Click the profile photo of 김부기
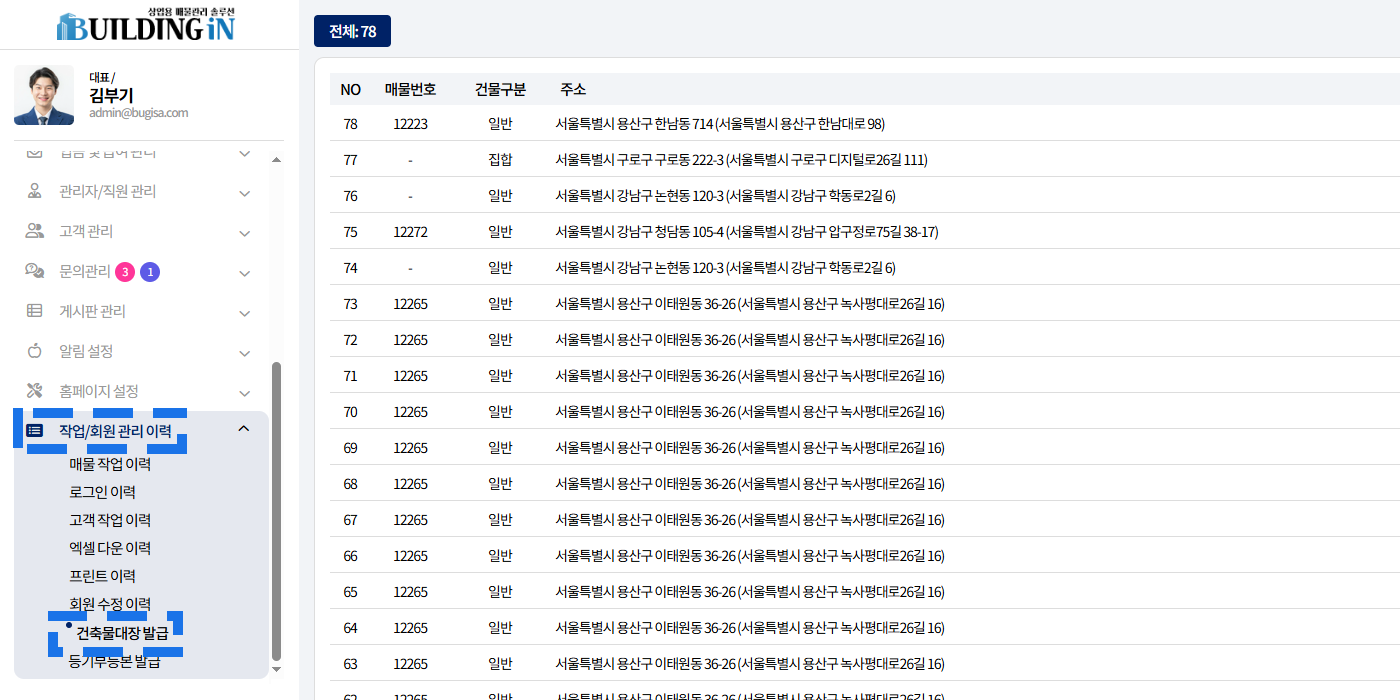Viewport: 1400px width, 700px height. pyautogui.click(x=44, y=95)
